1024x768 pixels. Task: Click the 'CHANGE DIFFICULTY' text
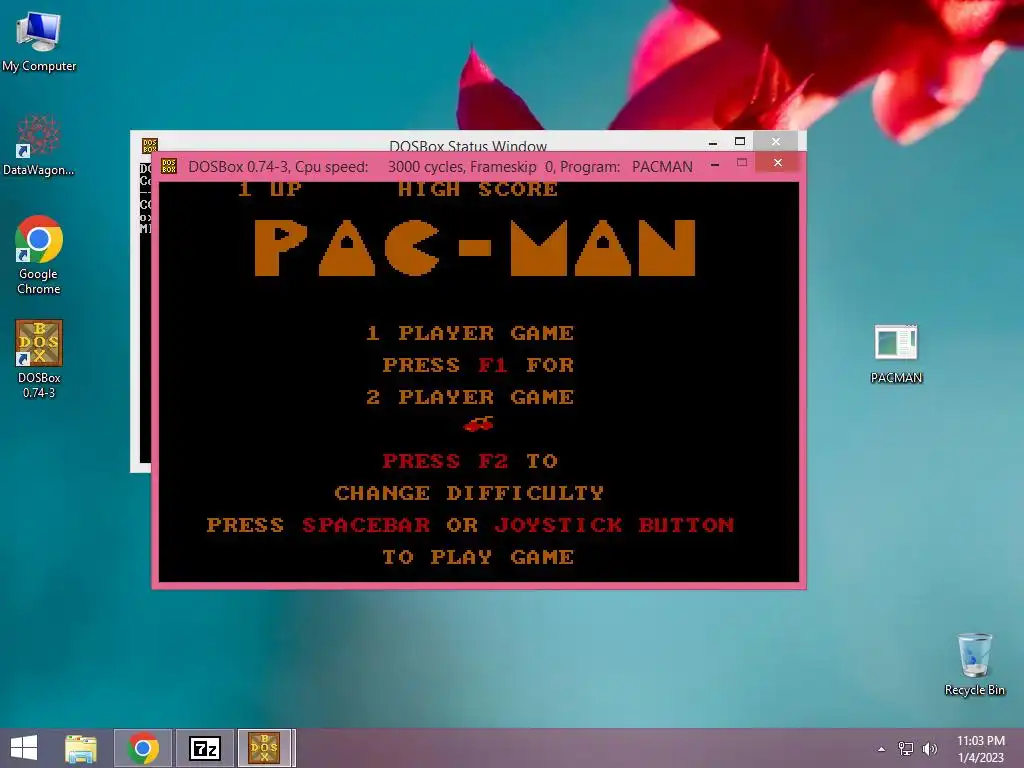(470, 493)
